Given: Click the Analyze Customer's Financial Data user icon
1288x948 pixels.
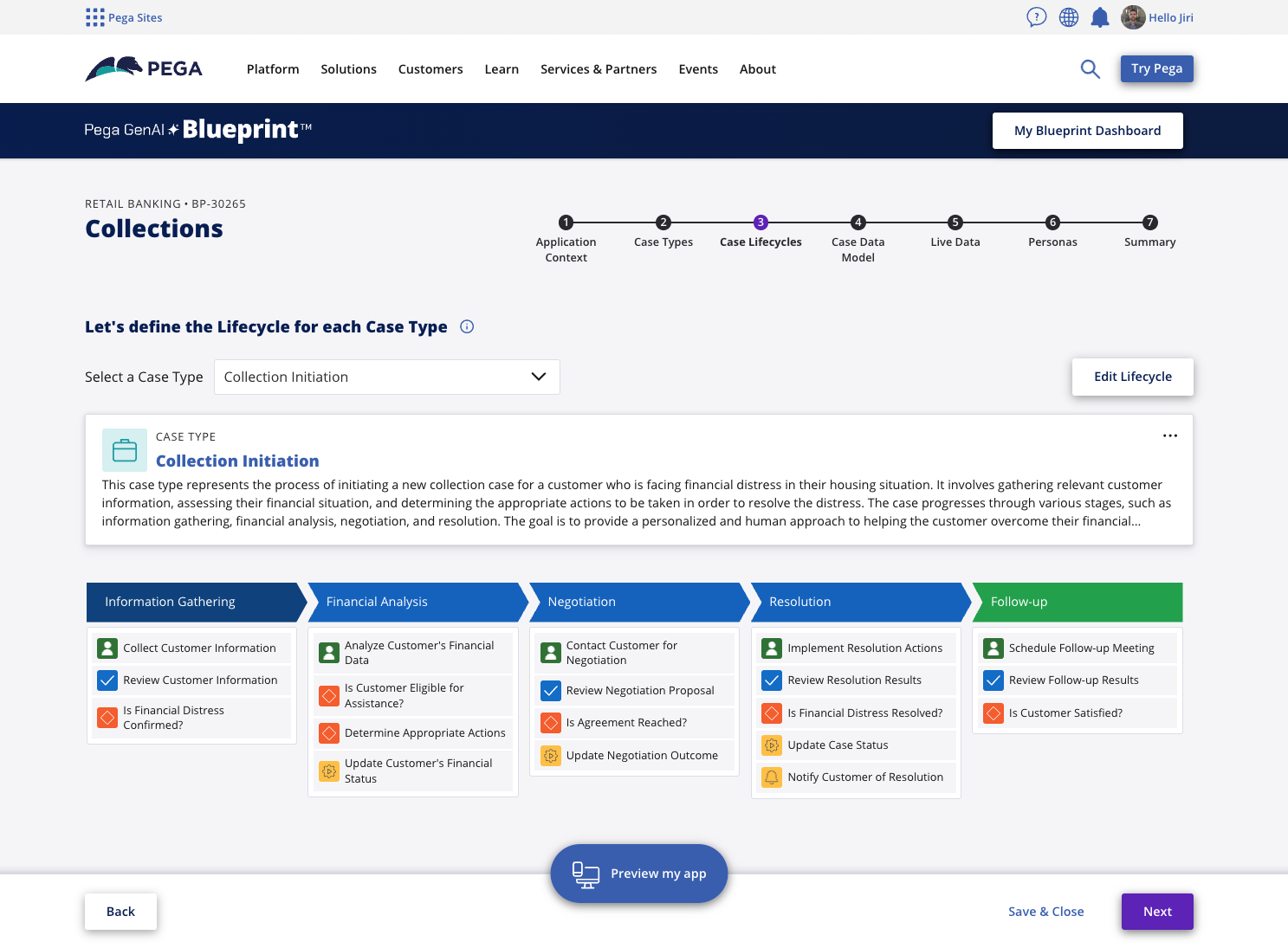Looking at the screenshot, I should [x=329, y=653].
